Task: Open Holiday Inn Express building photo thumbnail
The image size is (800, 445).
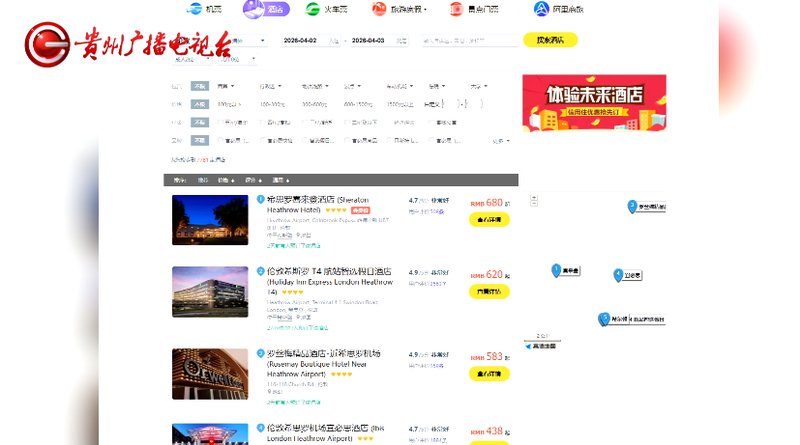Action: pyautogui.click(x=210, y=292)
